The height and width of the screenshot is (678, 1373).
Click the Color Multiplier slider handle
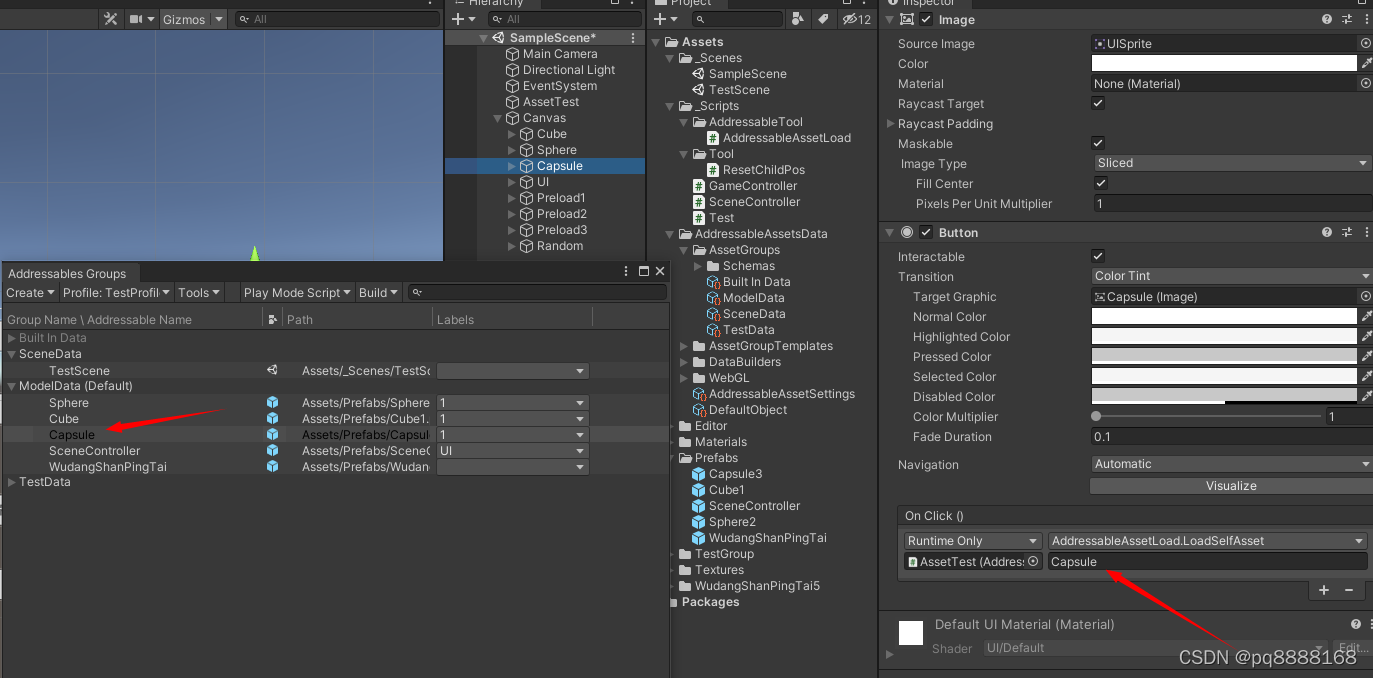pyautogui.click(x=1097, y=416)
